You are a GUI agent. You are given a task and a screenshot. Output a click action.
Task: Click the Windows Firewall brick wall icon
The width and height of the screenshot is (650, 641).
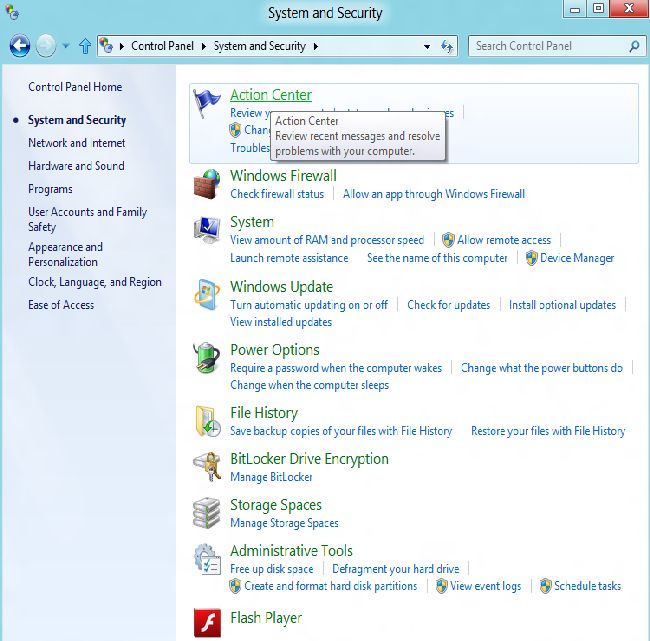pyautogui.click(x=207, y=184)
